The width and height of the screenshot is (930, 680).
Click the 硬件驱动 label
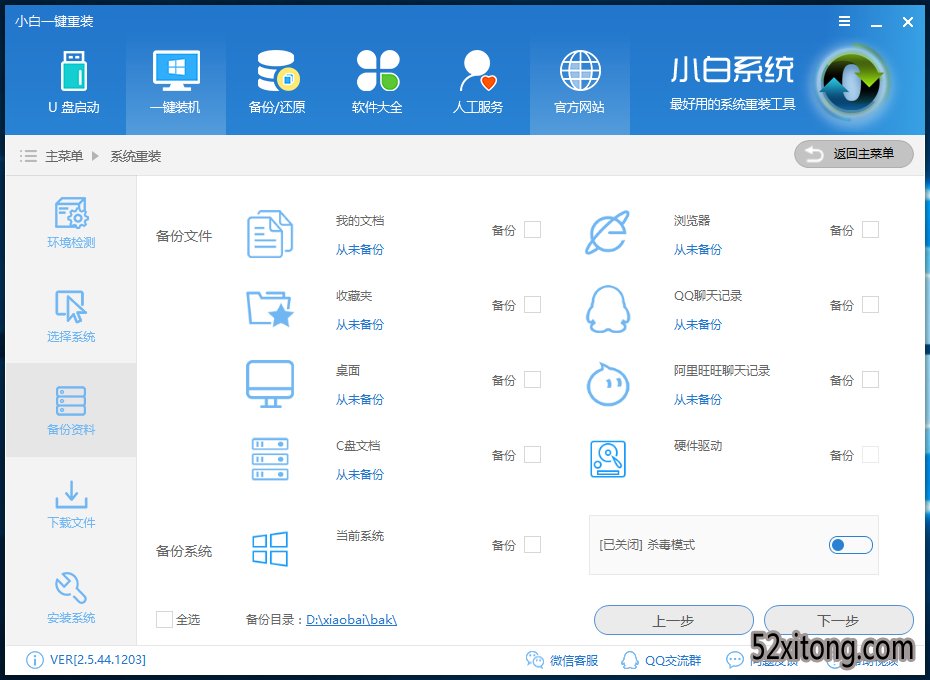(698, 446)
